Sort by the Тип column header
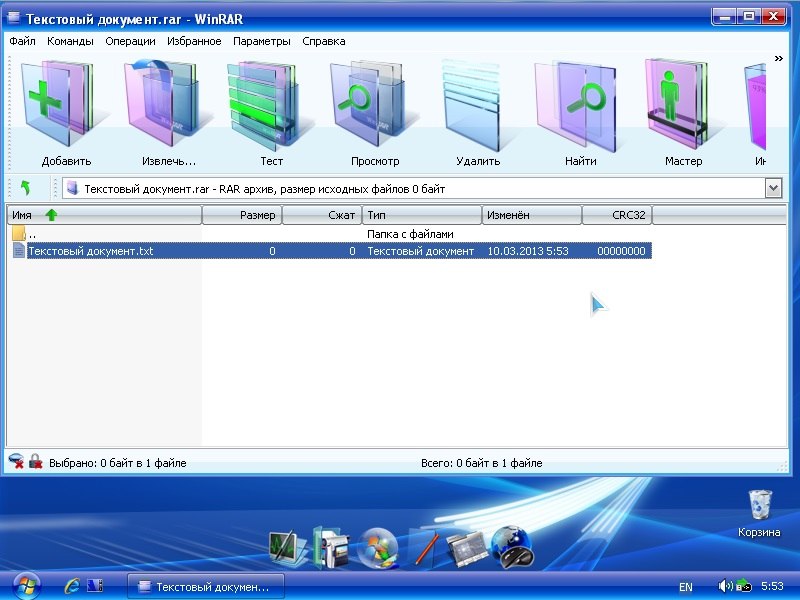This screenshot has height=600, width=800. (422, 215)
